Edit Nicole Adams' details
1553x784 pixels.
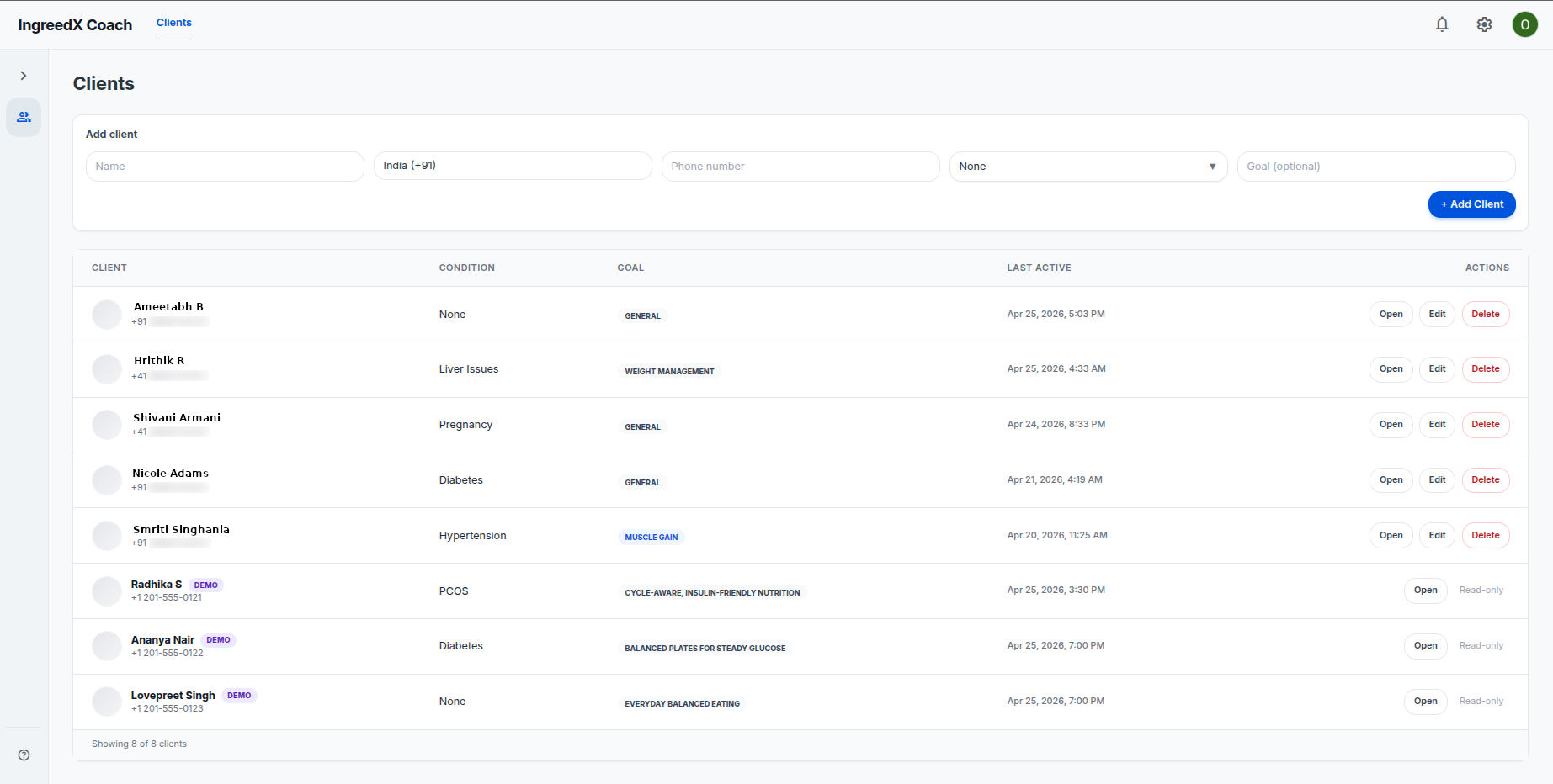click(1437, 480)
